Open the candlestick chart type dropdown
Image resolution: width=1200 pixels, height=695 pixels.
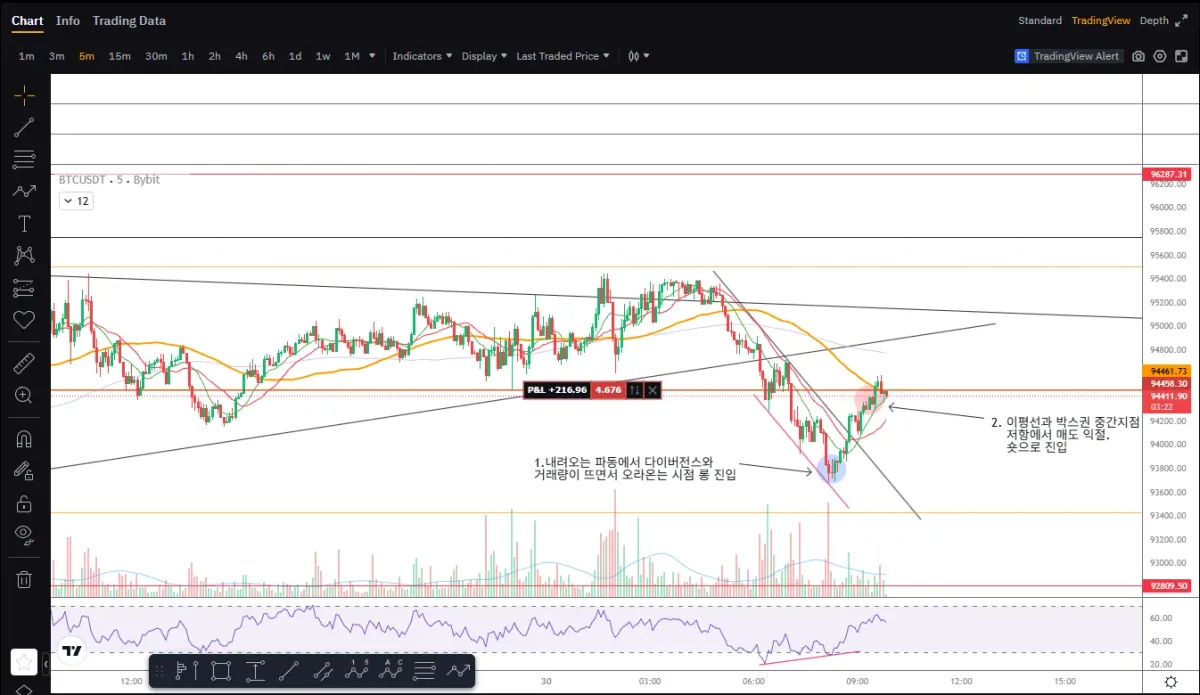click(638, 56)
